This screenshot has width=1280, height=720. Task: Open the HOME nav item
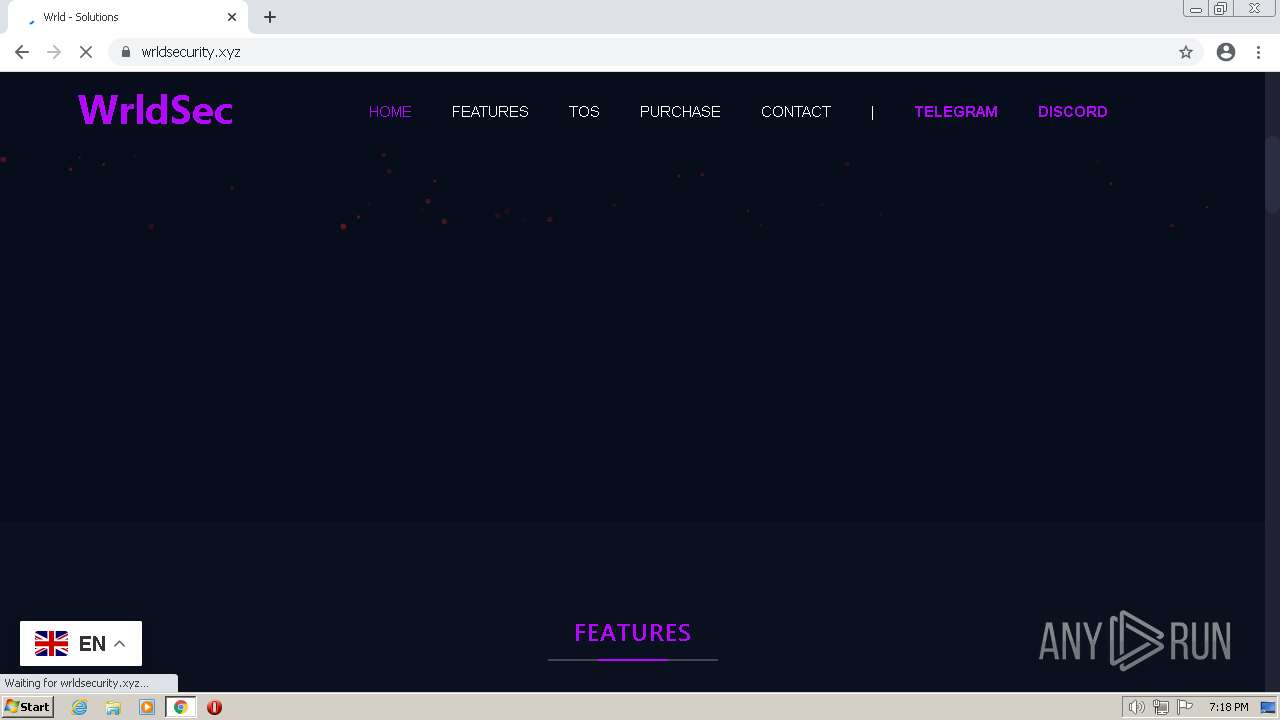[390, 112]
